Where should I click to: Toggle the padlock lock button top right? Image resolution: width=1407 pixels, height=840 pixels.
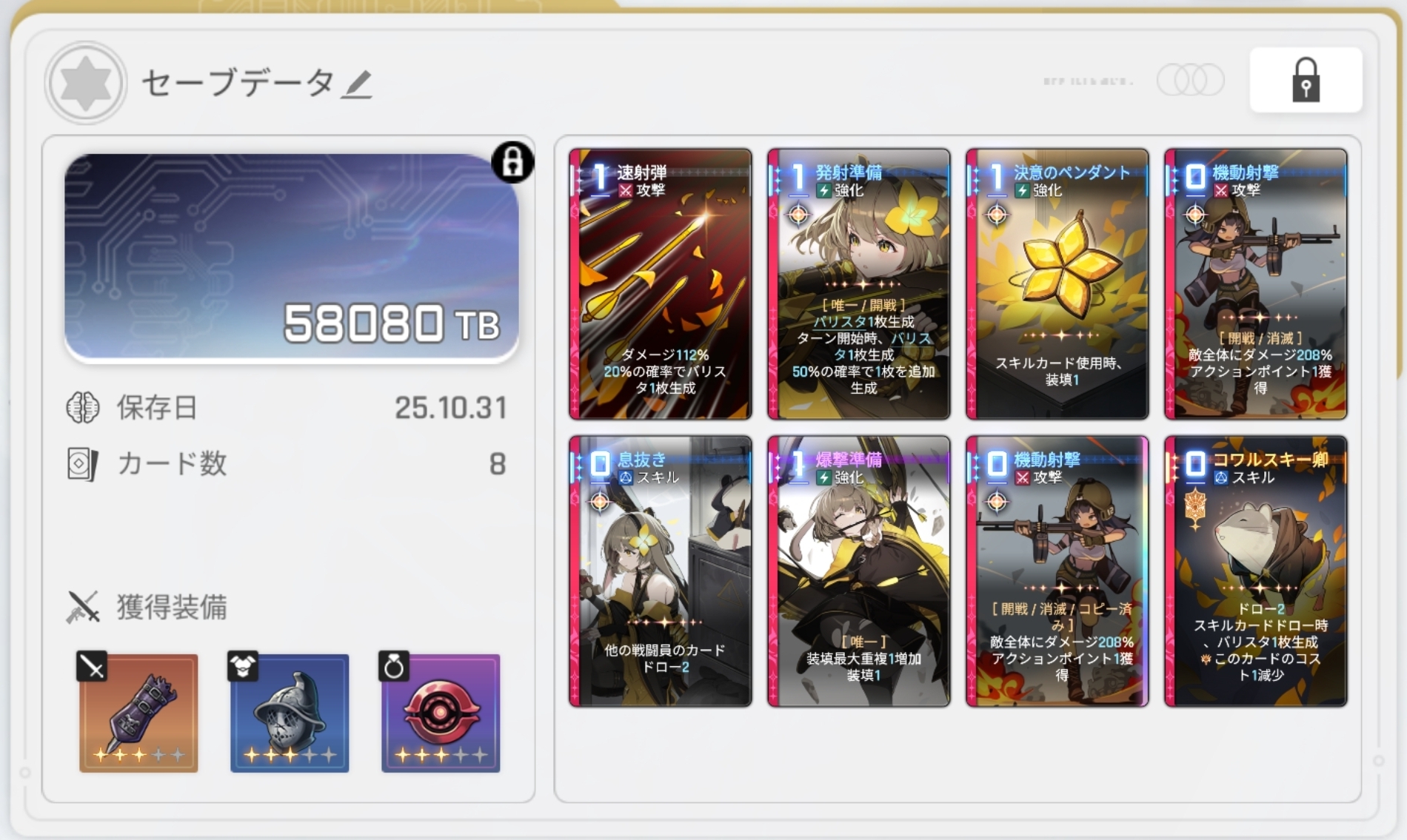coord(1306,80)
